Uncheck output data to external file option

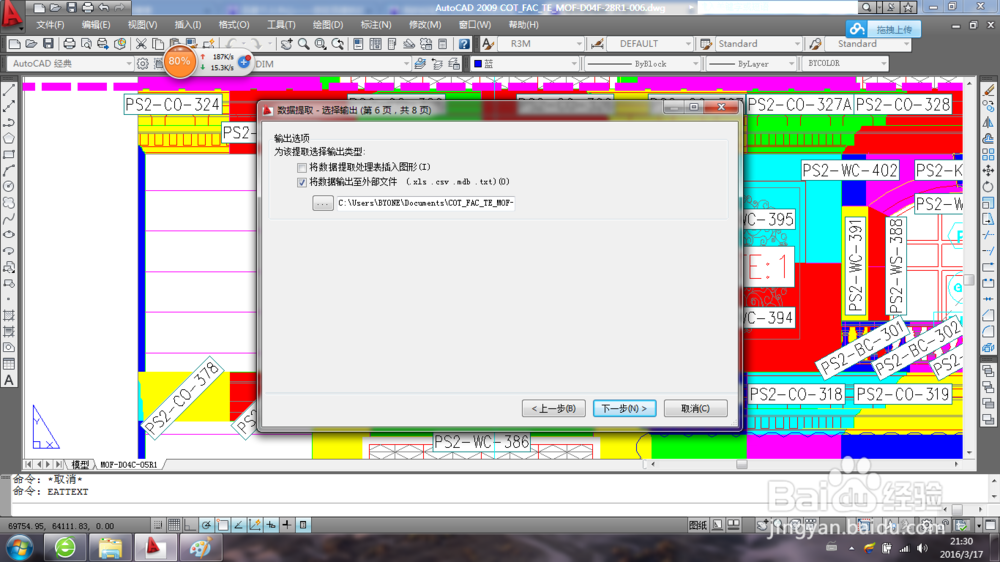tap(302, 182)
